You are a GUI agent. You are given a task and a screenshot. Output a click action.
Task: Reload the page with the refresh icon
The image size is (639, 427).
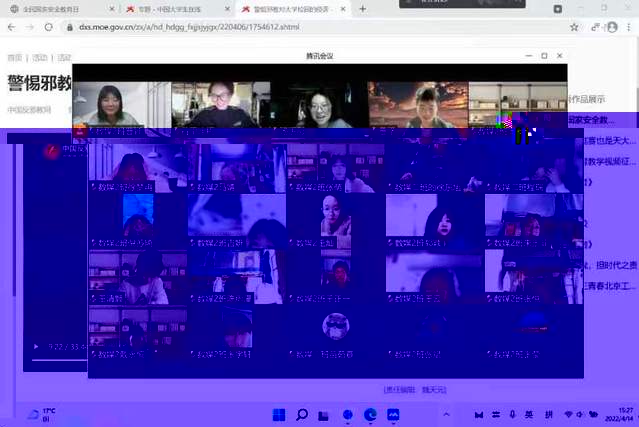[47, 27]
